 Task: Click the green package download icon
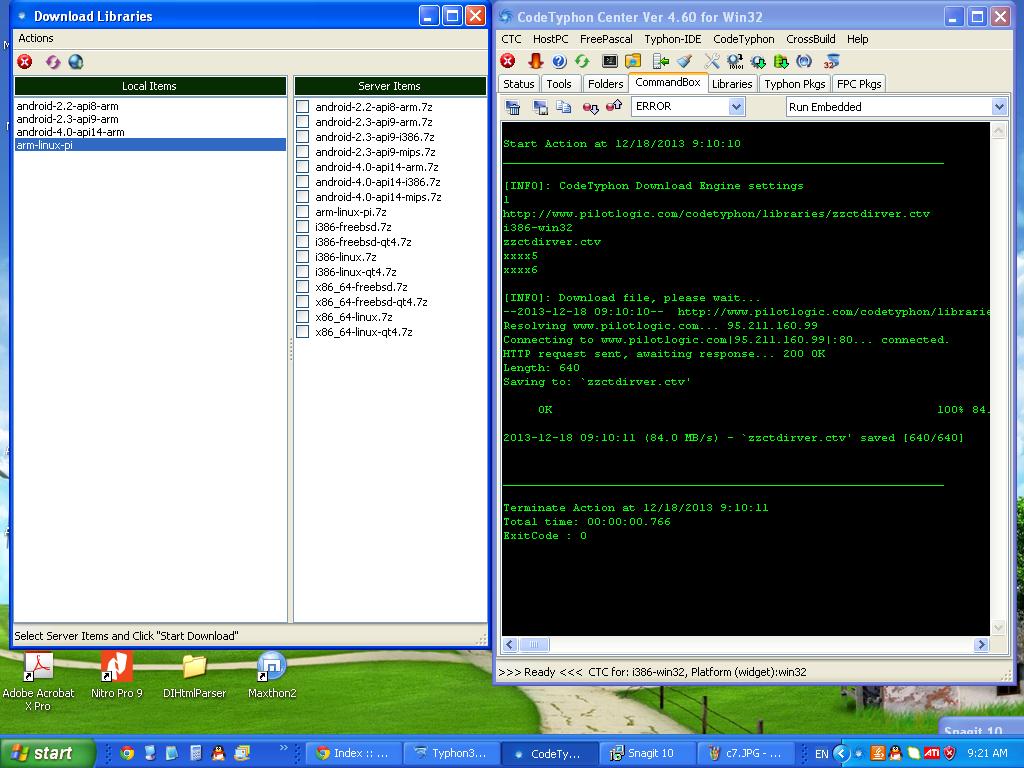(781, 61)
